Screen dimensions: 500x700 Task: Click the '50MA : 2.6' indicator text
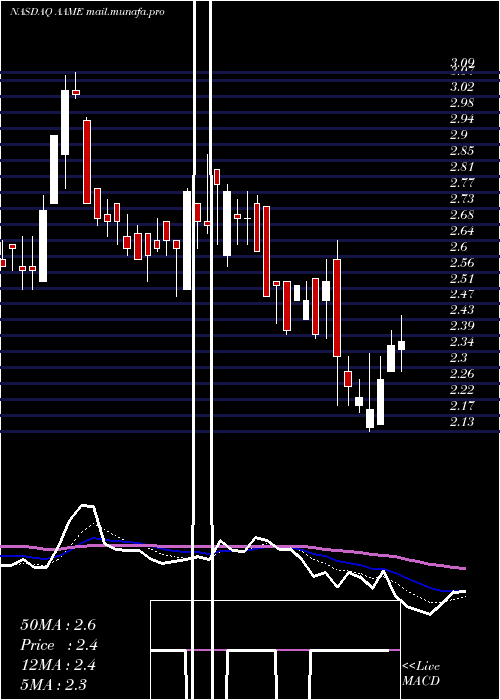[58, 625]
